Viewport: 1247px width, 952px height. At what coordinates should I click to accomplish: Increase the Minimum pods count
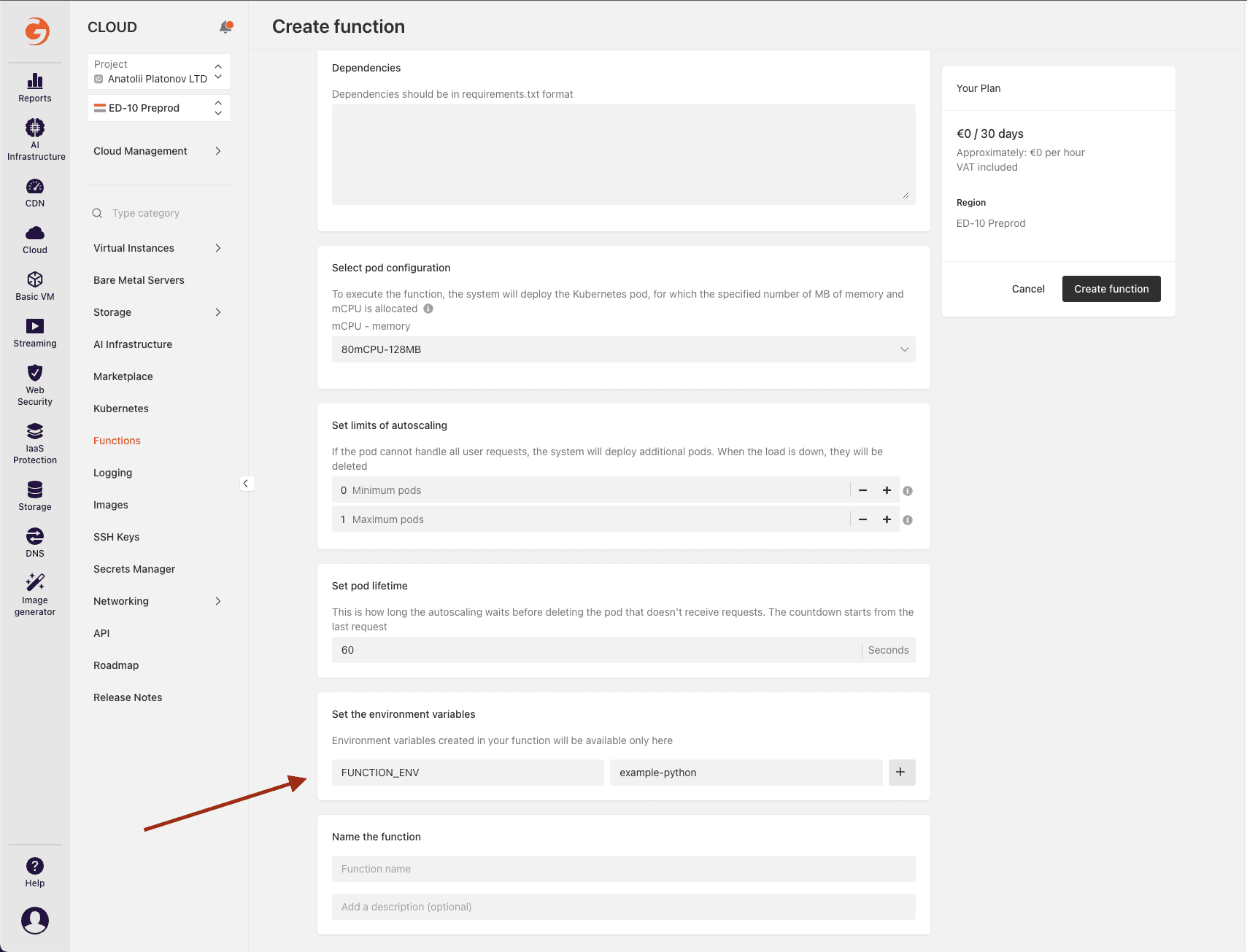coord(887,490)
